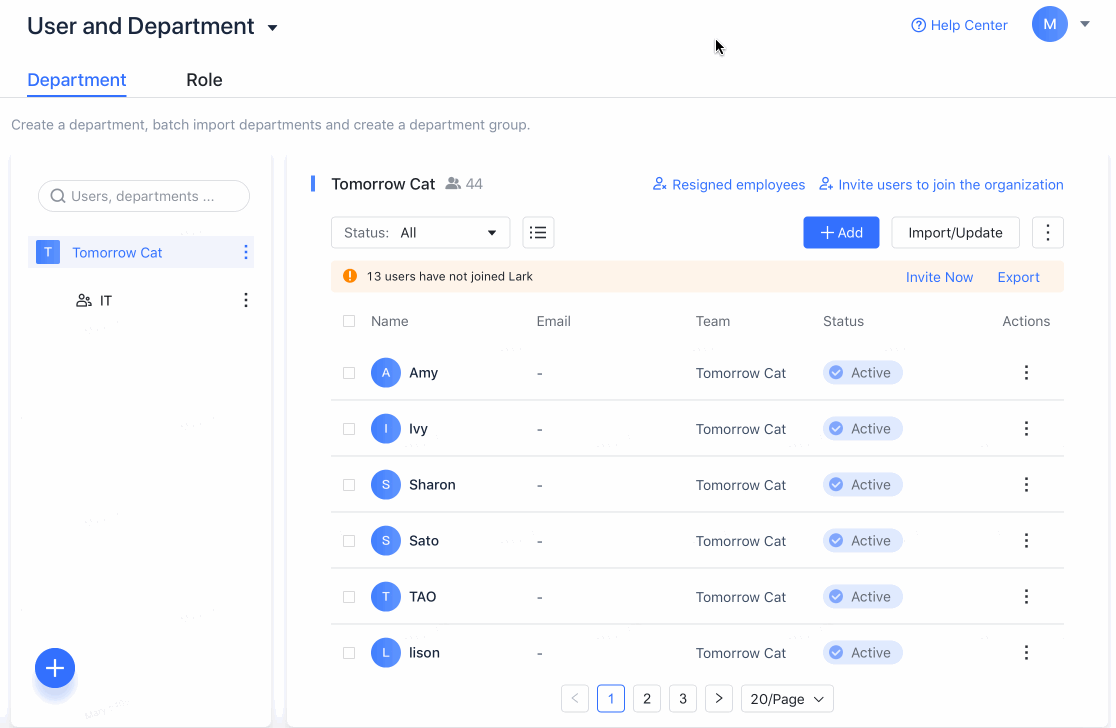
Task: Switch to the Role tab
Action: (204, 80)
